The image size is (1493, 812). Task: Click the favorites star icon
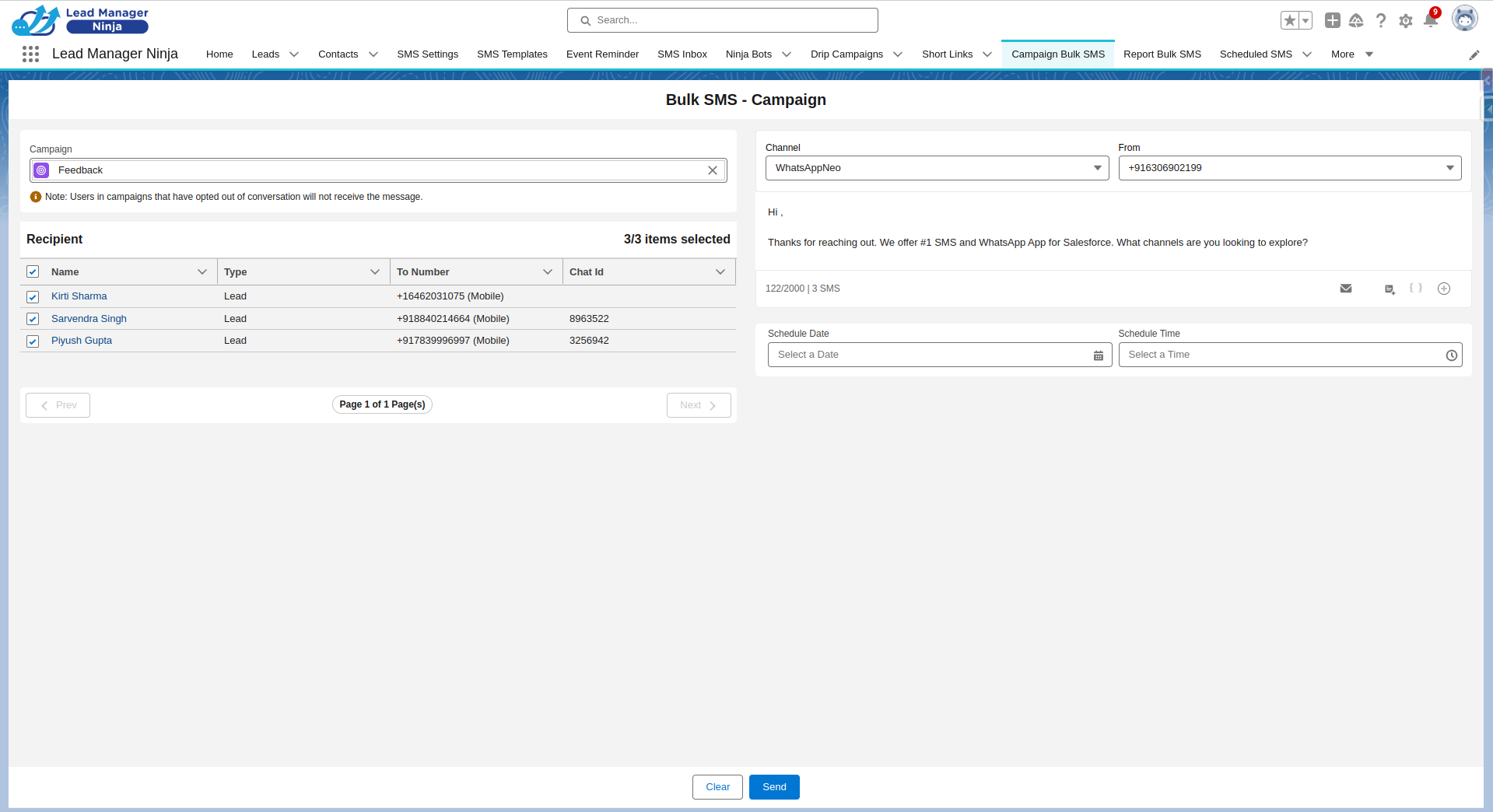click(x=1290, y=21)
